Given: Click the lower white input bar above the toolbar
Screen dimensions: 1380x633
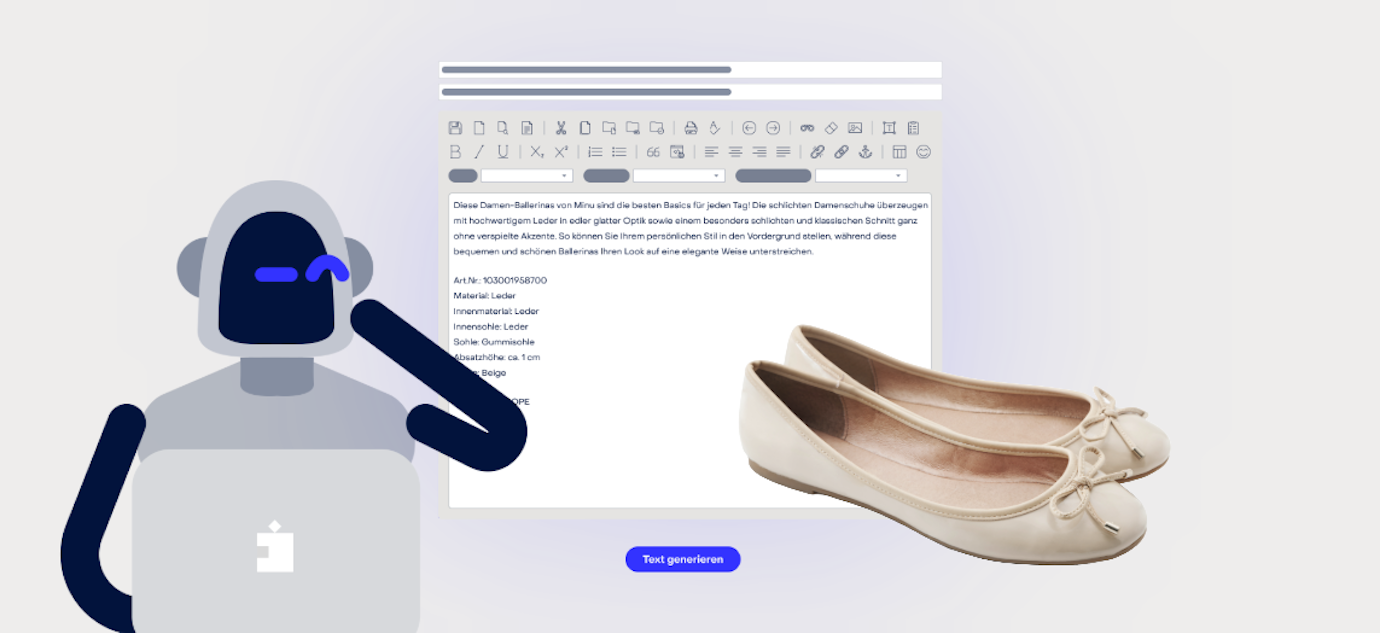Looking at the screenshot, I should [690, 92].
